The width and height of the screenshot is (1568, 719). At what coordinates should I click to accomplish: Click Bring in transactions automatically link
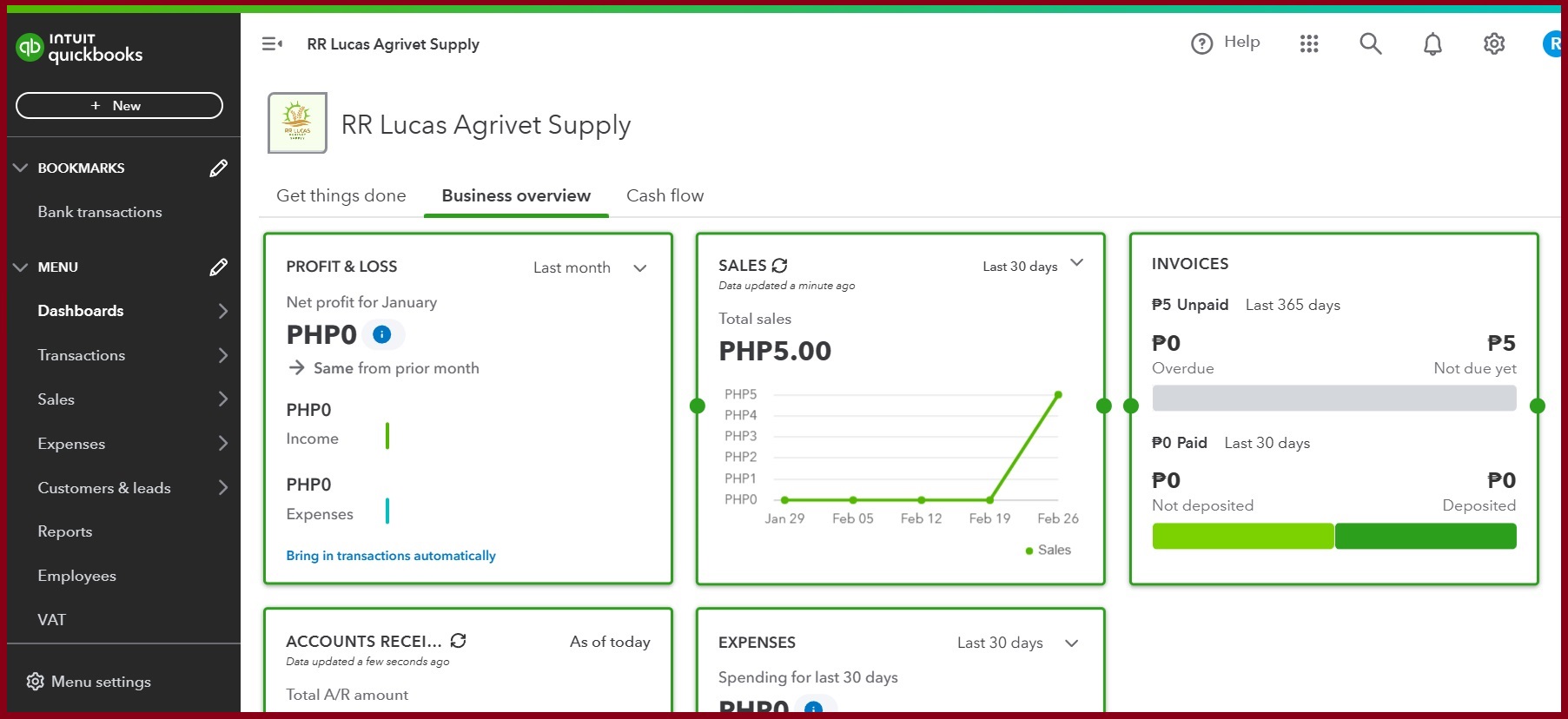coord(391,556)
